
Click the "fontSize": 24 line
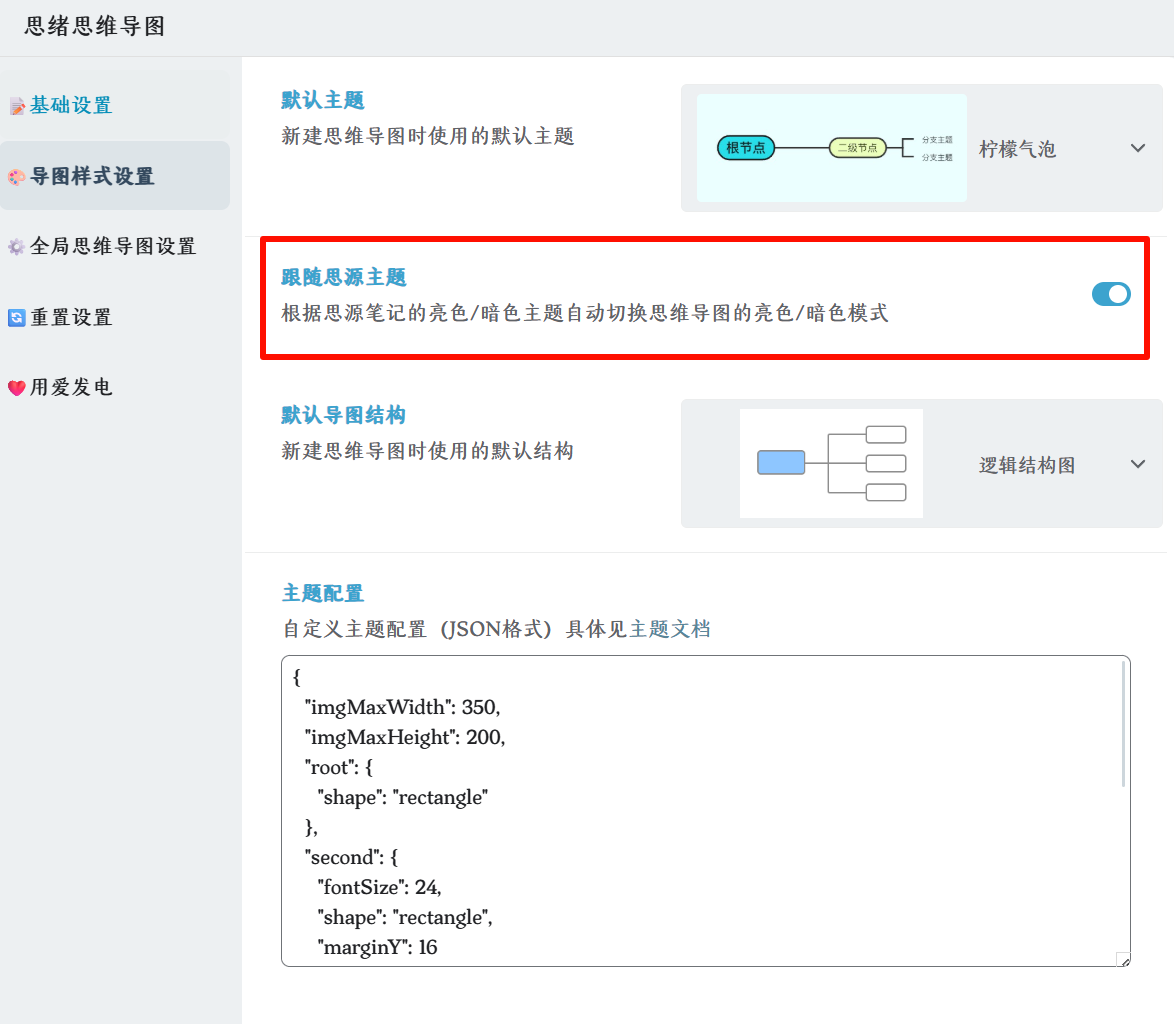(380, 887)
